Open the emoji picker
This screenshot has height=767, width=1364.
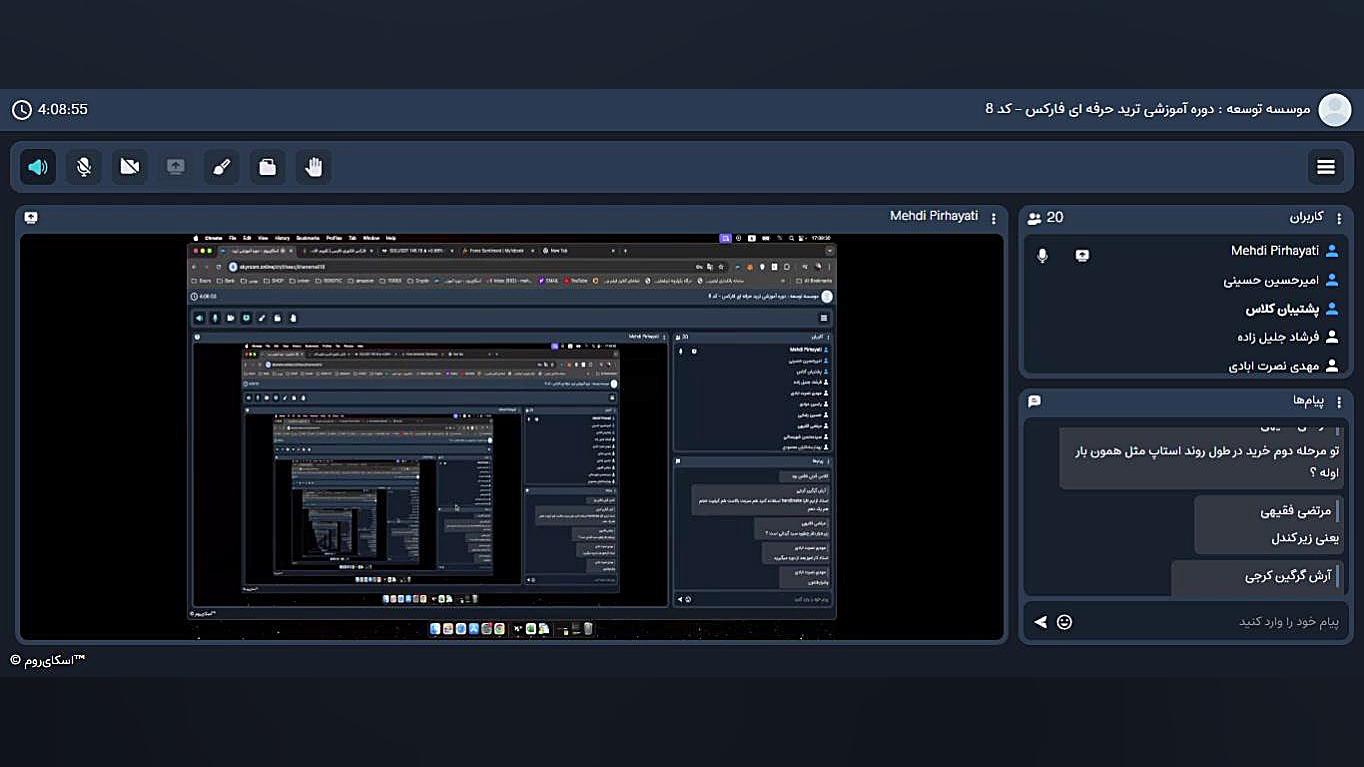pyautogui.click(x=1065, y=622)
